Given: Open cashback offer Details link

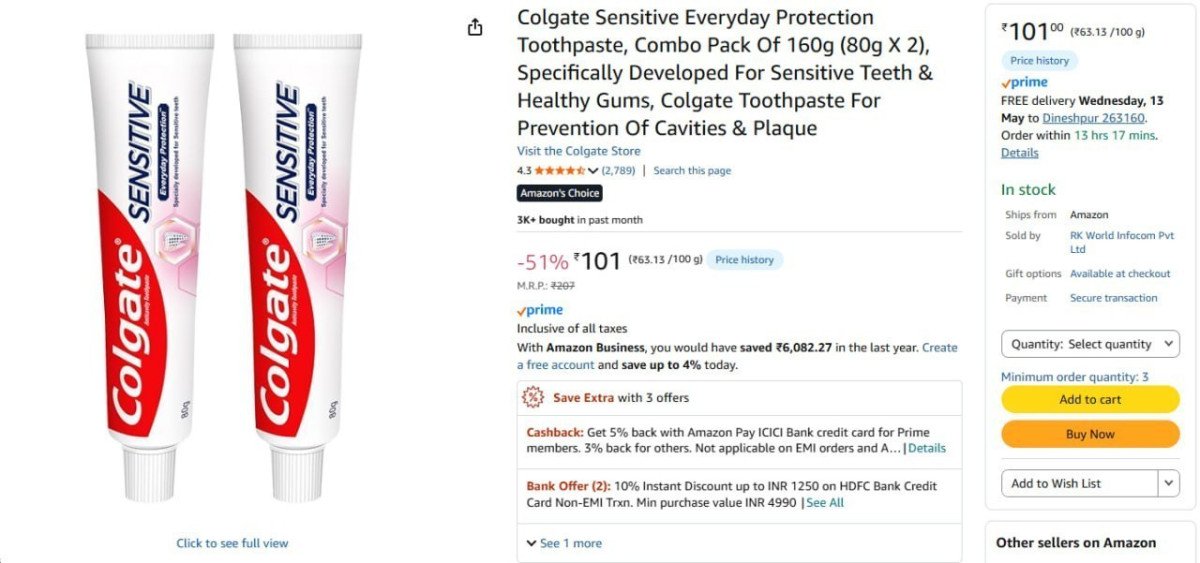Looking at the screenshot, I should coord(926,448).
